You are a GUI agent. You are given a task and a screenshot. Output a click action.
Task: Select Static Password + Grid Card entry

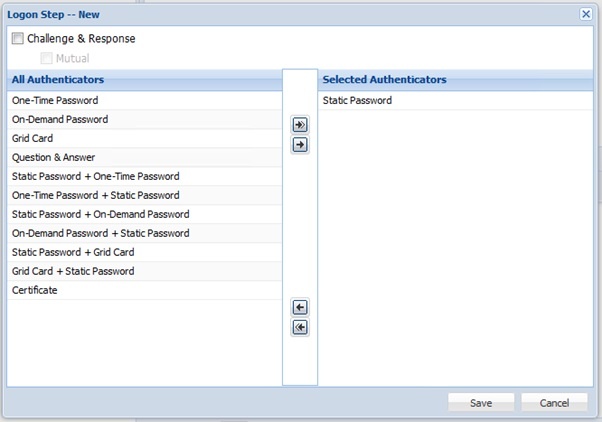(73, 253)
